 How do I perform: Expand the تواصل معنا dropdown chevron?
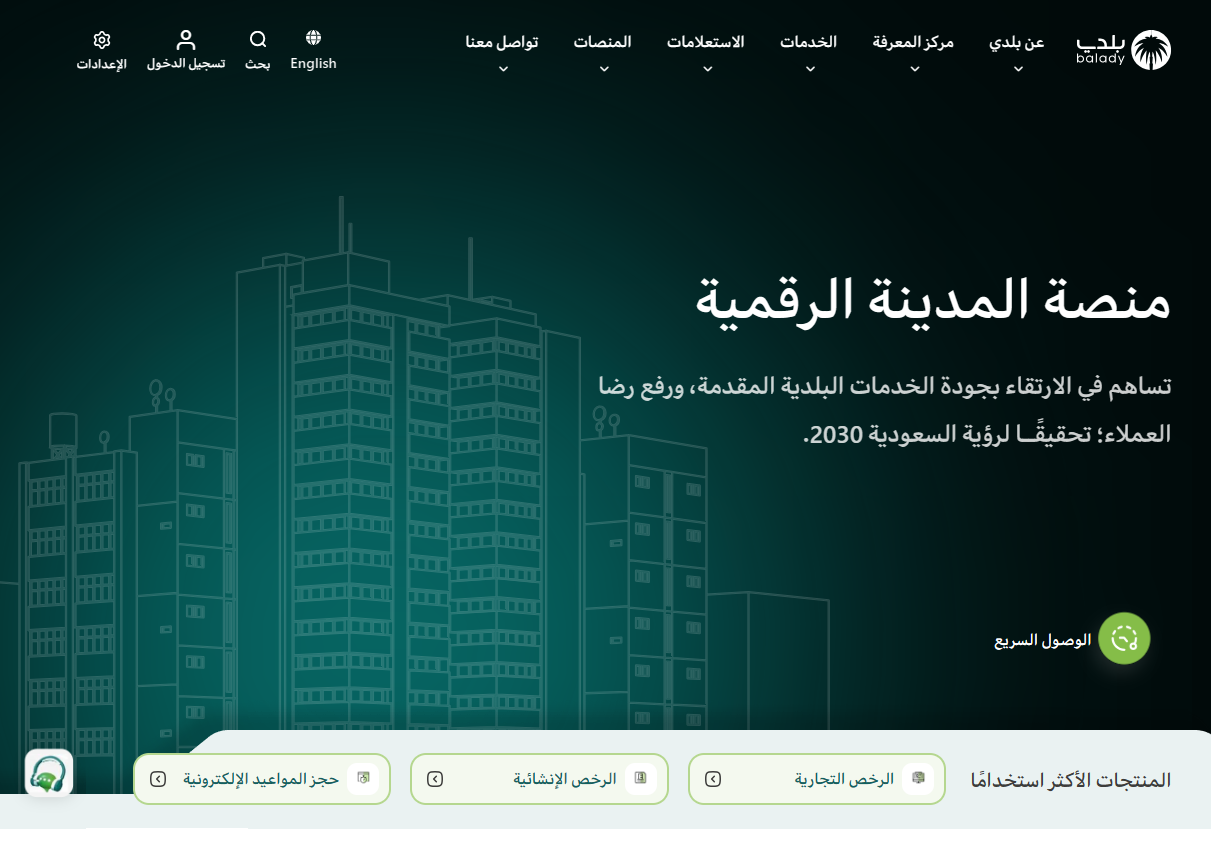click(x=503, y=69)
